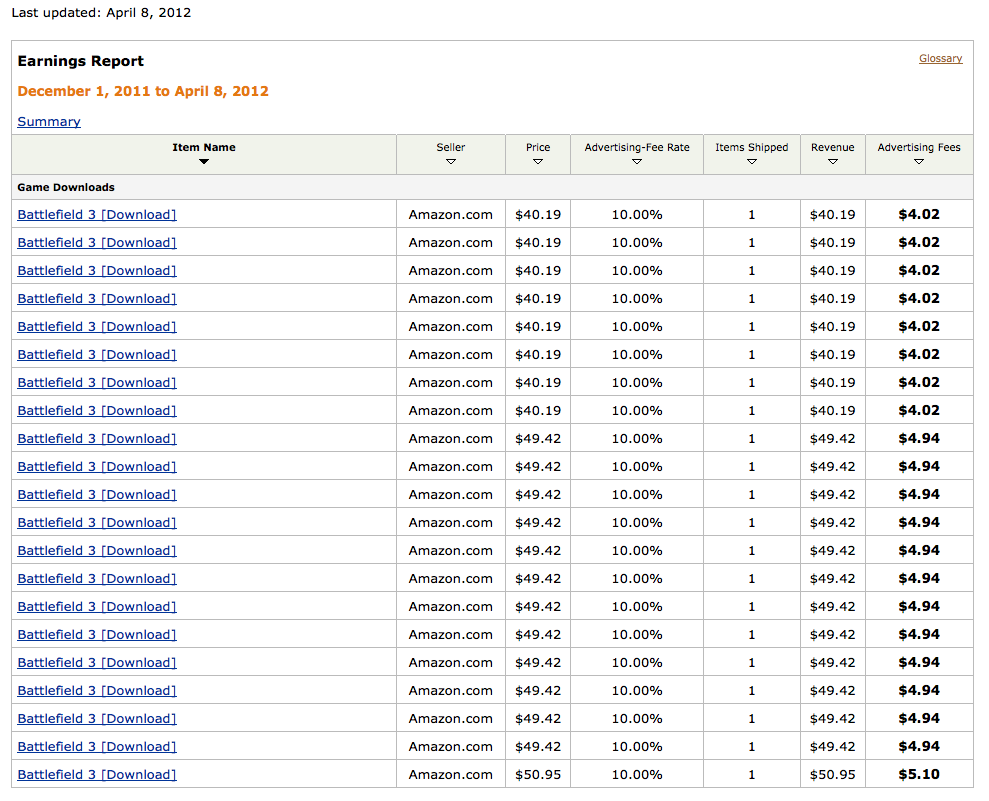989x801 pixels.
Task: Select the Game Downloads category row
Action: point(492,187)
